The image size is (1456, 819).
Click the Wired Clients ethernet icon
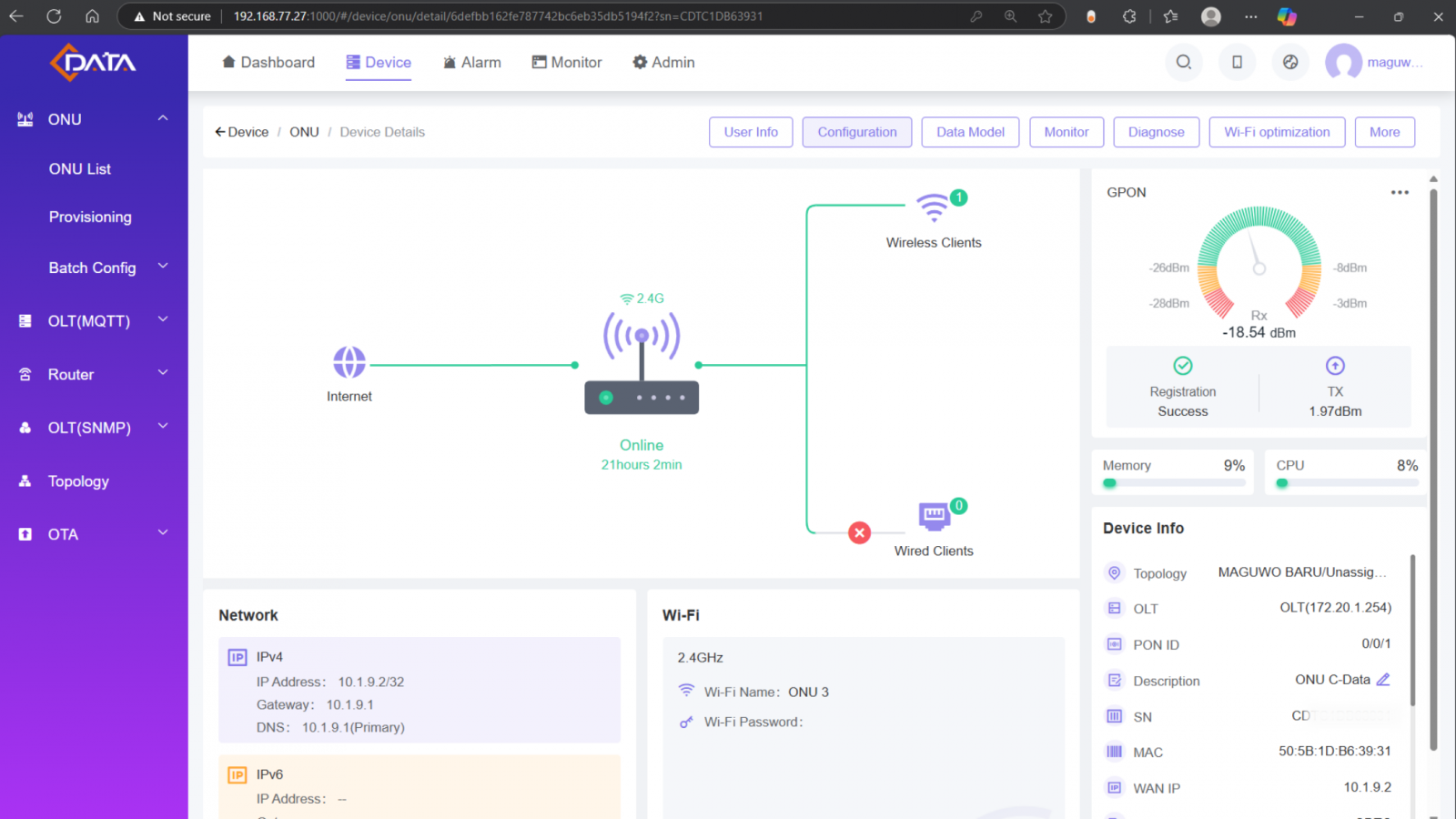[934, 516]
